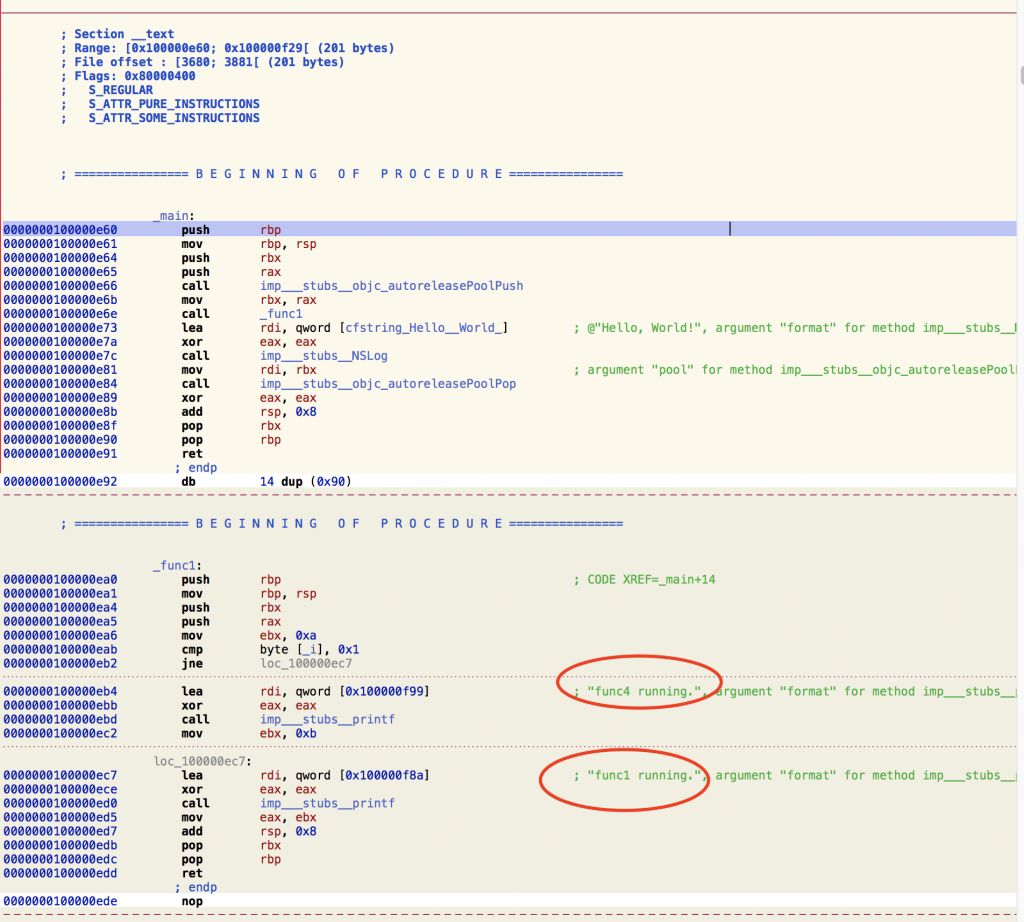
Task: Click the ebx, 0xb operand
Action: click(288, 733)
